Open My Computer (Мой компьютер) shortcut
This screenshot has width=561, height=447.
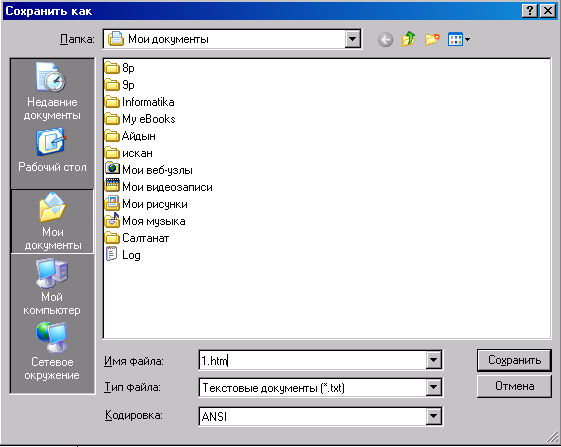[x=52, y=287]
